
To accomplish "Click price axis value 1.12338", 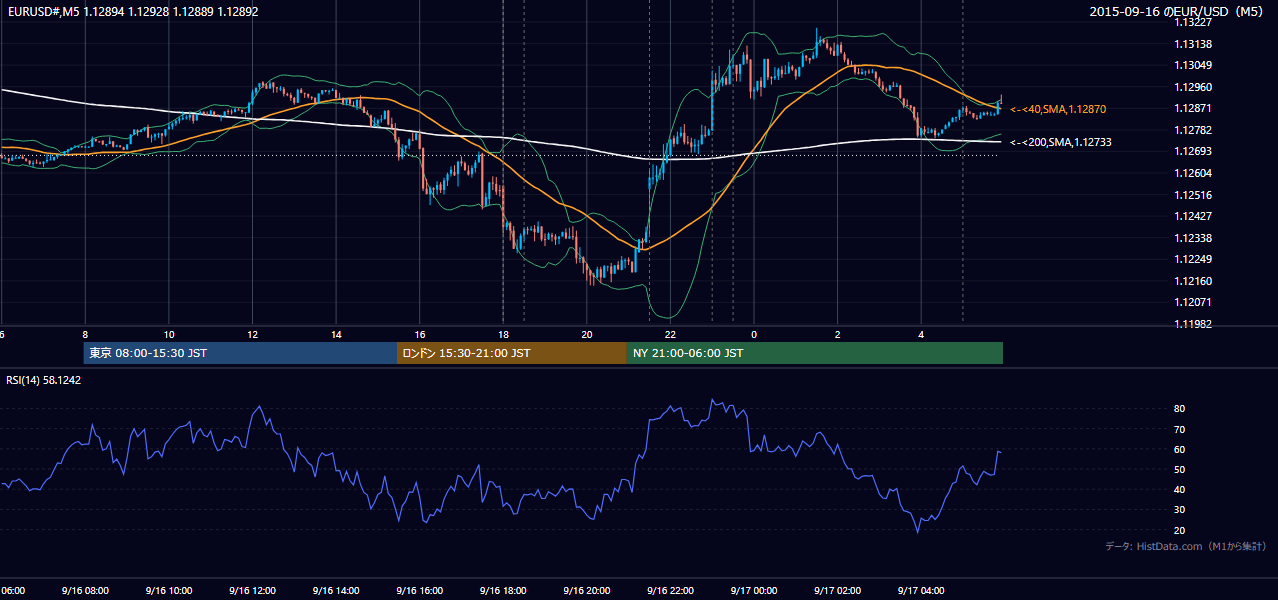I will point(1193,238).
